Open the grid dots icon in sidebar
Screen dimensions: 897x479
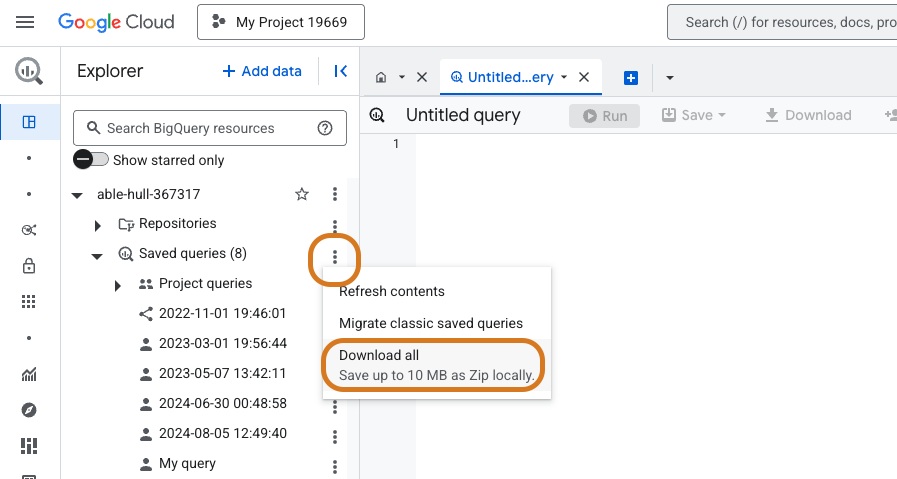pyautogui.click(x=29, y=302)
